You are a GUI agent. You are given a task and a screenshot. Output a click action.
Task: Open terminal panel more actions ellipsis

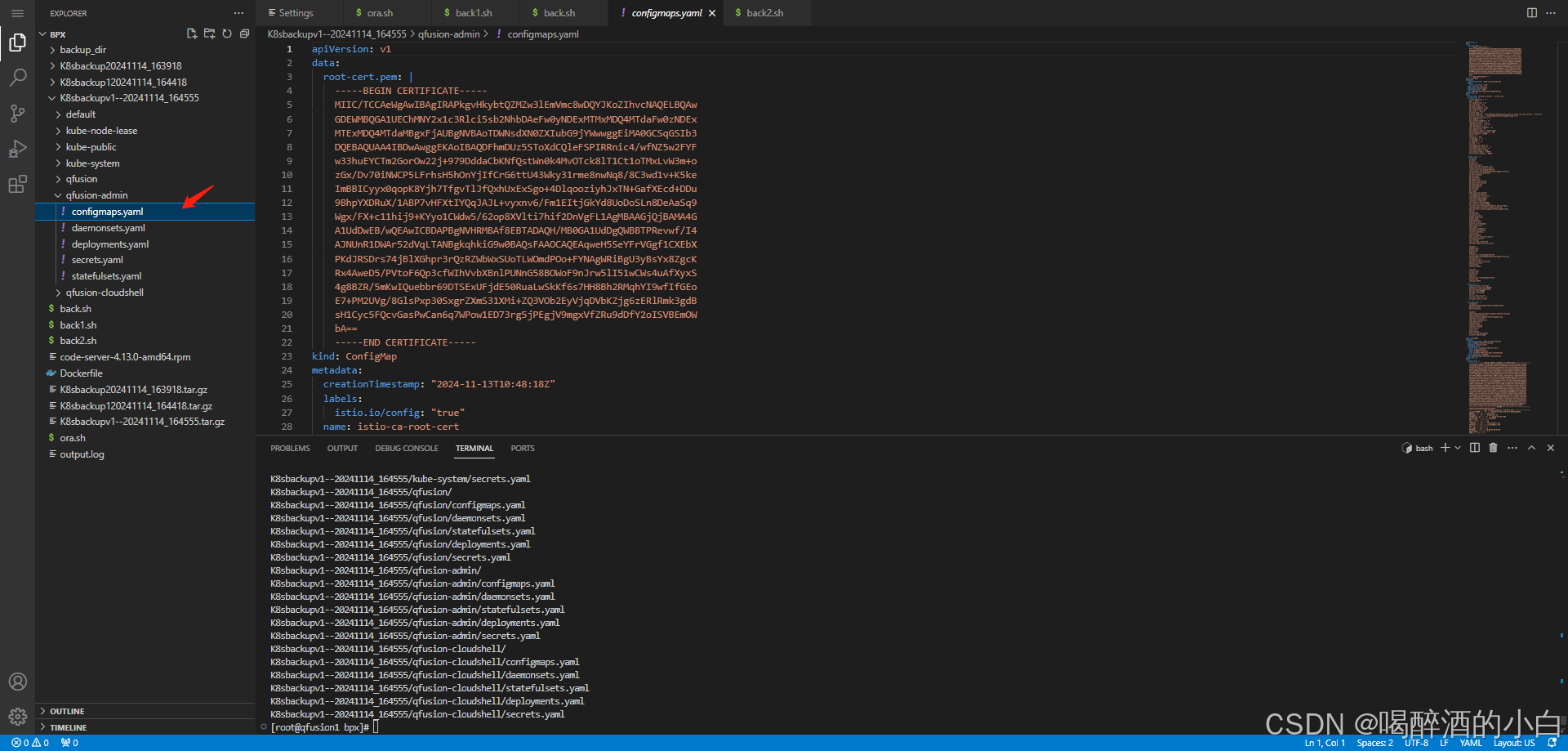click(1512, 448)
